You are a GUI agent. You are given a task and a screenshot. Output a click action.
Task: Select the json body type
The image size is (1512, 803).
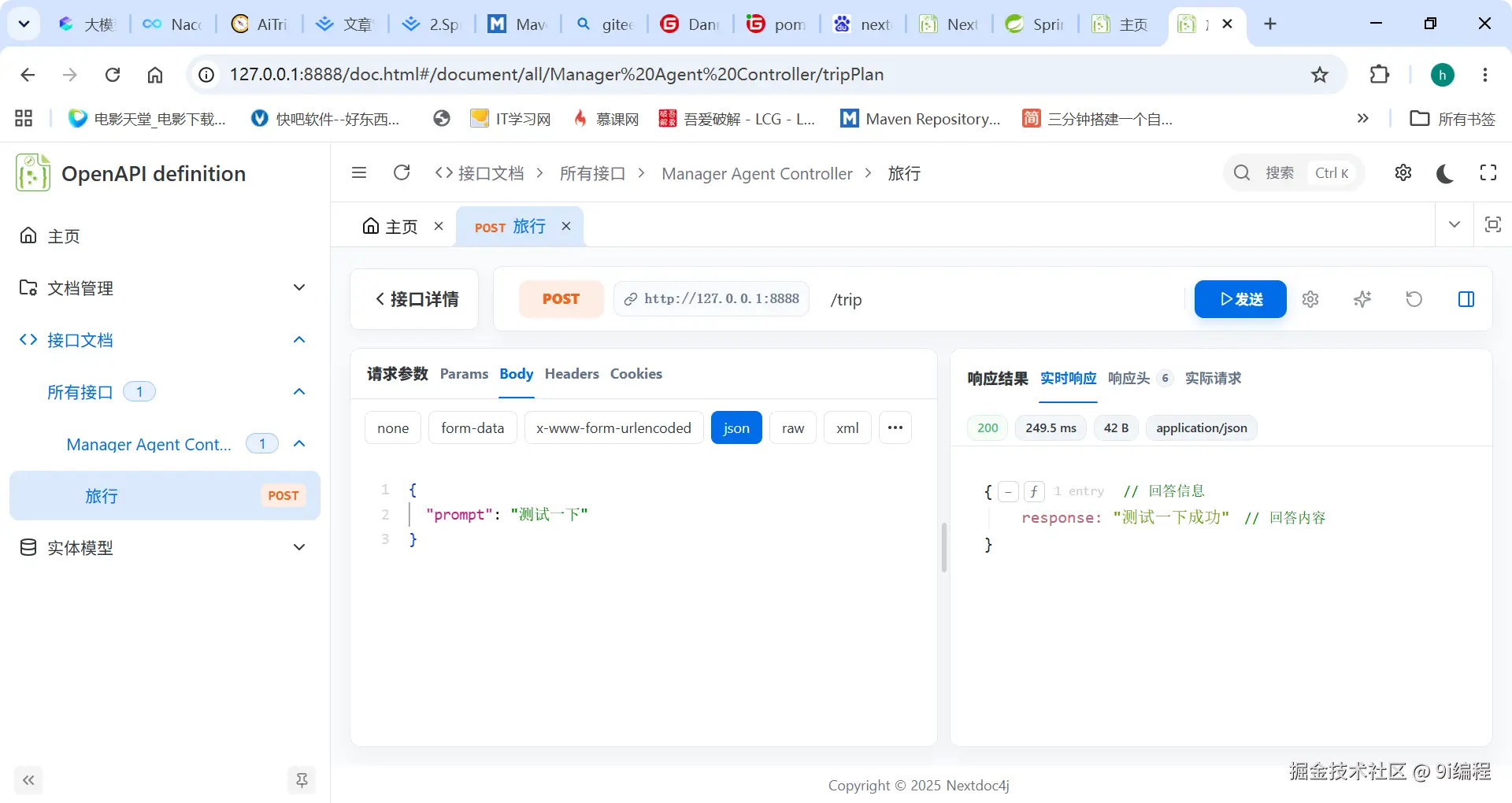(736, 427)
